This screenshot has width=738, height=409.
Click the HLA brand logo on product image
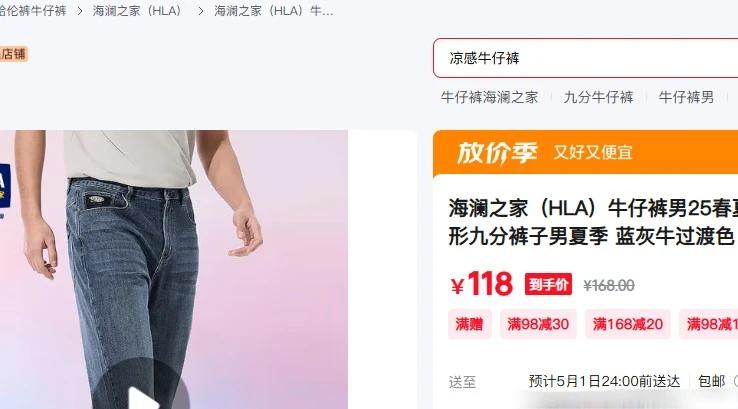pos(5,186)
